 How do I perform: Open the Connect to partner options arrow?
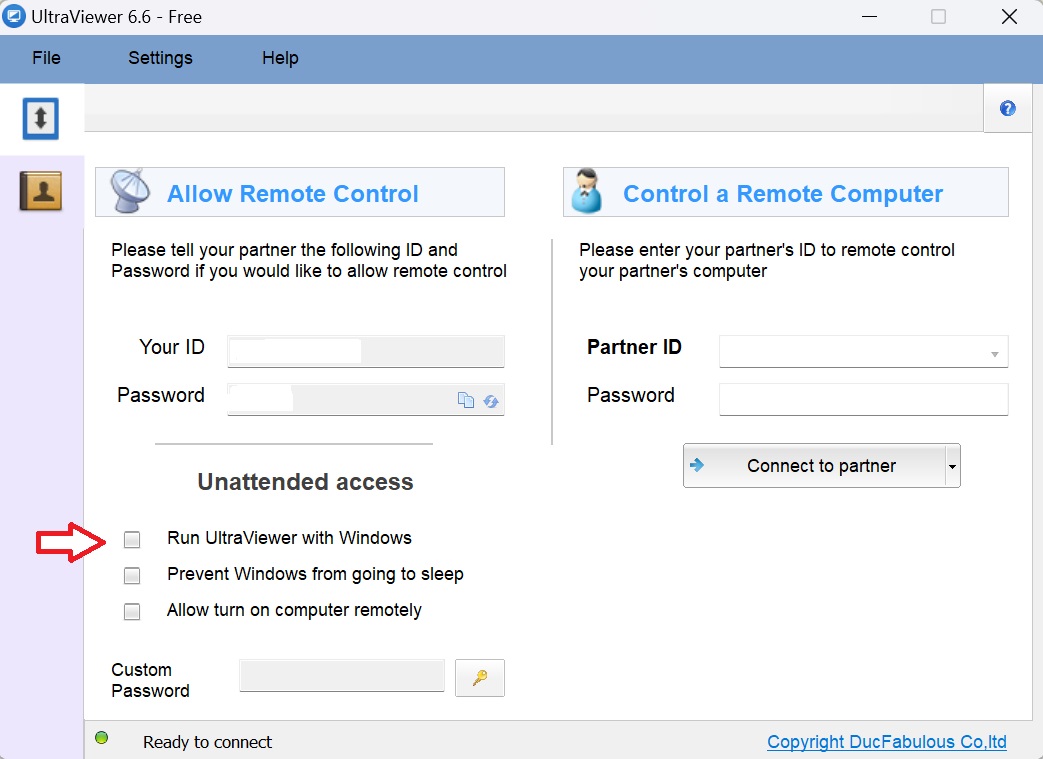click(x=952, y=467)
